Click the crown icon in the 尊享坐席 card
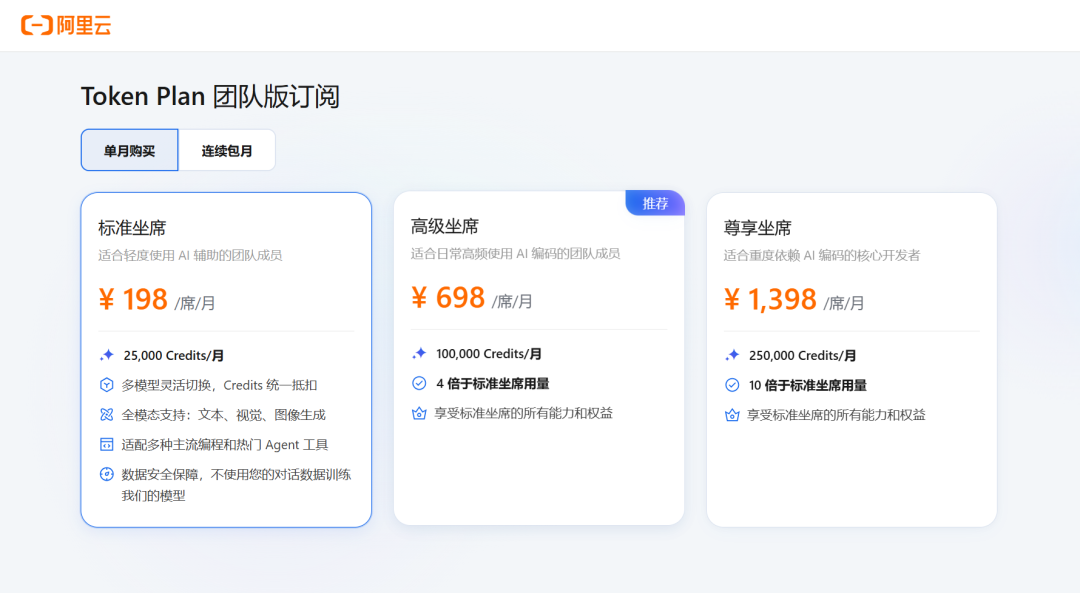 (732, 413)
